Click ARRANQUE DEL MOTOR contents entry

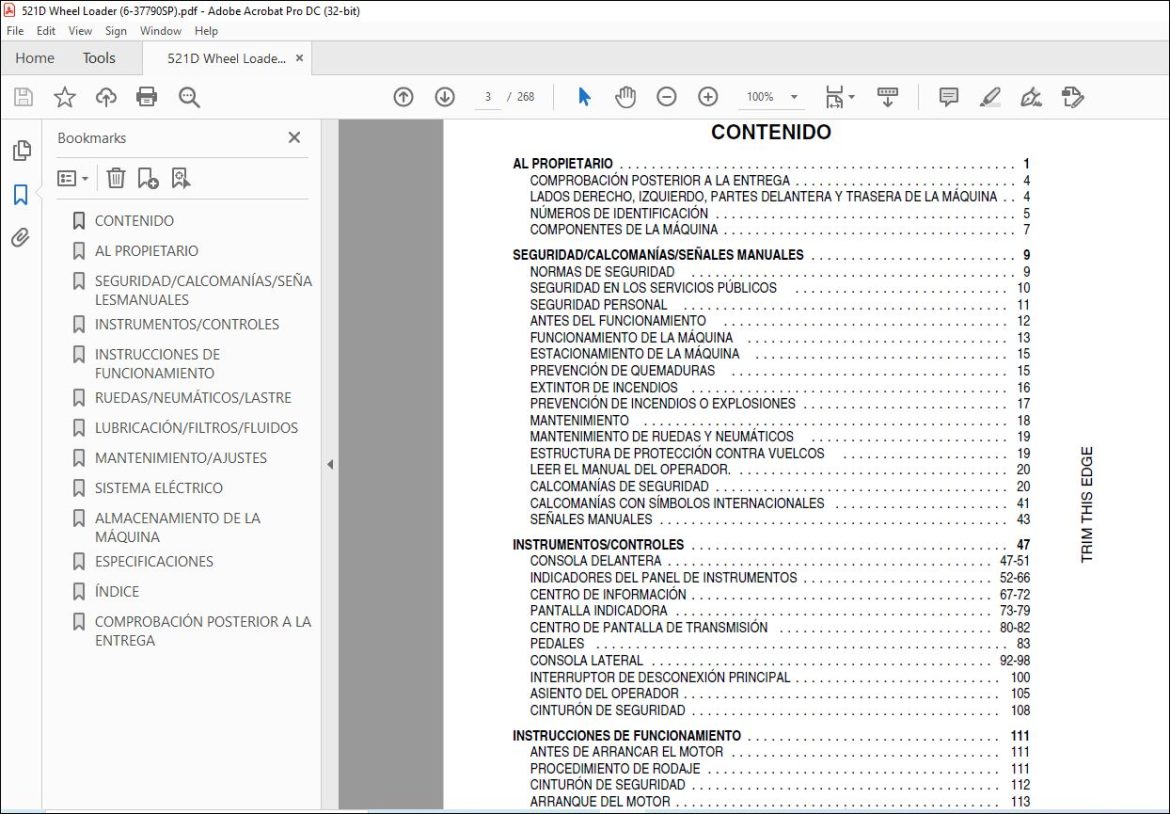click(600, 801)
